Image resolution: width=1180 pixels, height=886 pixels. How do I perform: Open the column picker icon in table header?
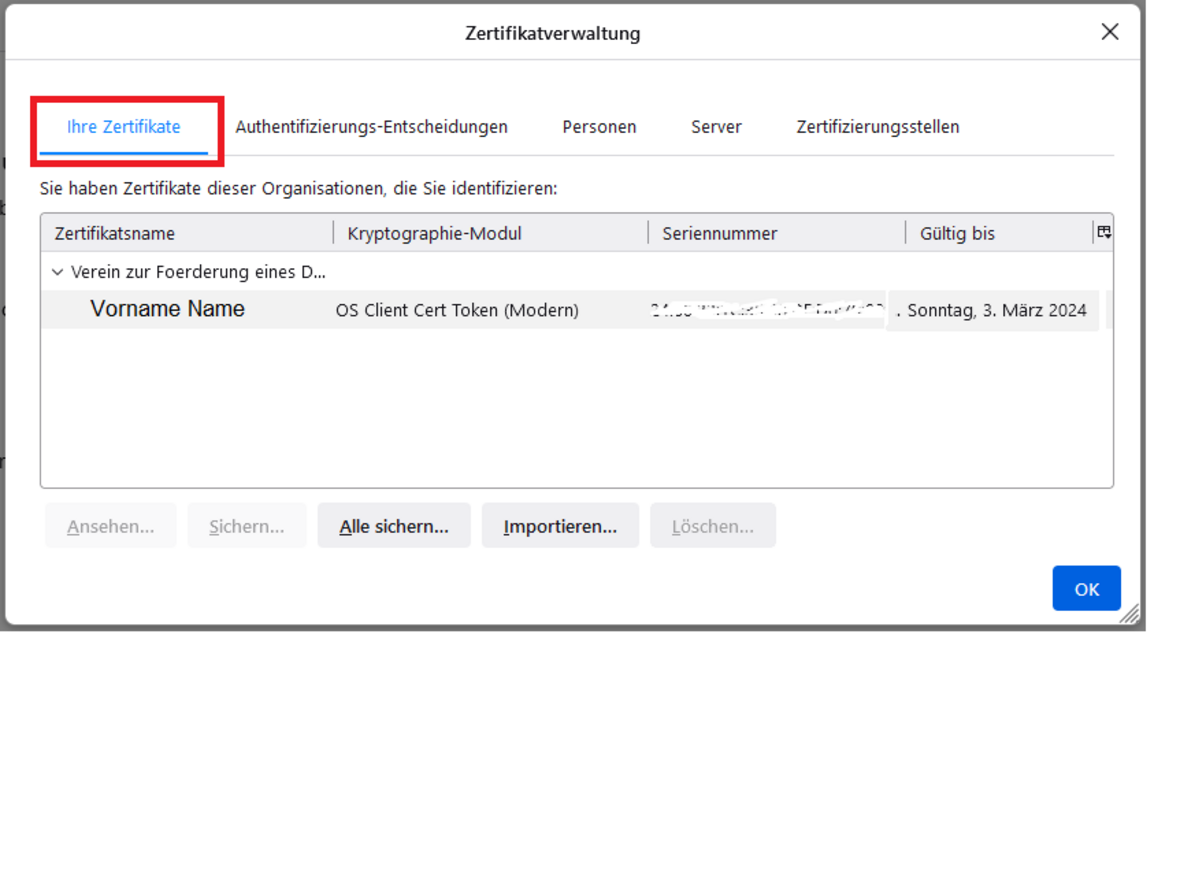coord(1104,232)
